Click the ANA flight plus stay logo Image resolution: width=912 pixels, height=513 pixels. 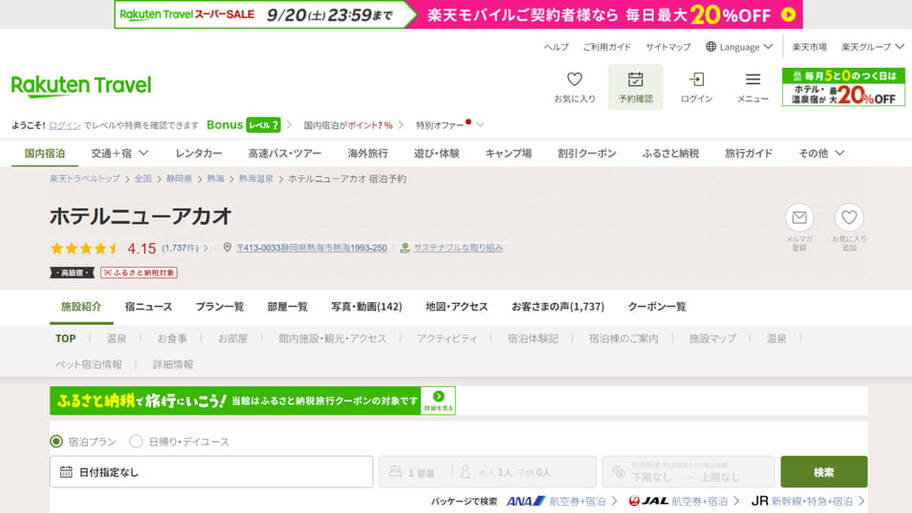point(525,501)
